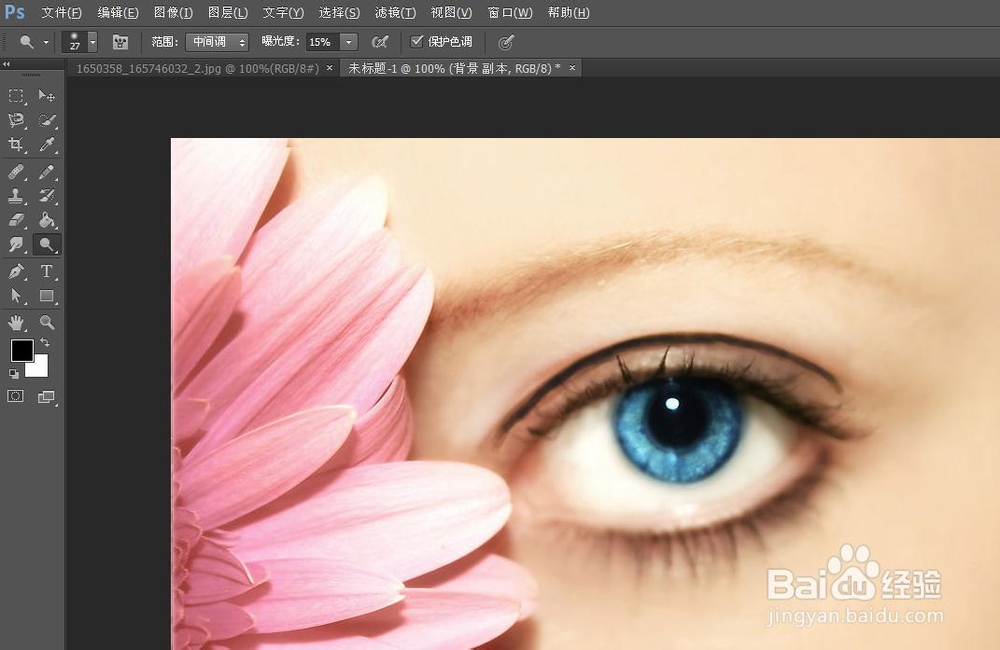Enable the 保护色调 checkbox
1000x650 pixels.
[418, 42]
